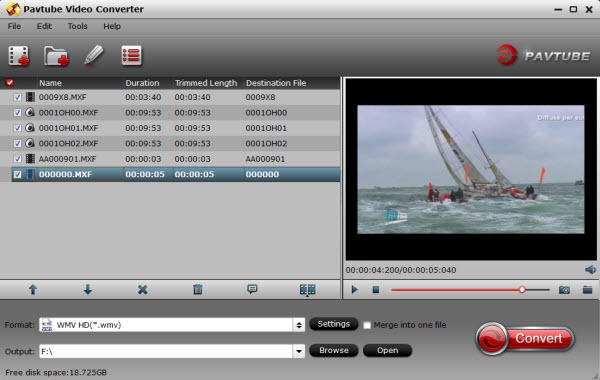Take a snapshot with the camera icon

[564, 290]
